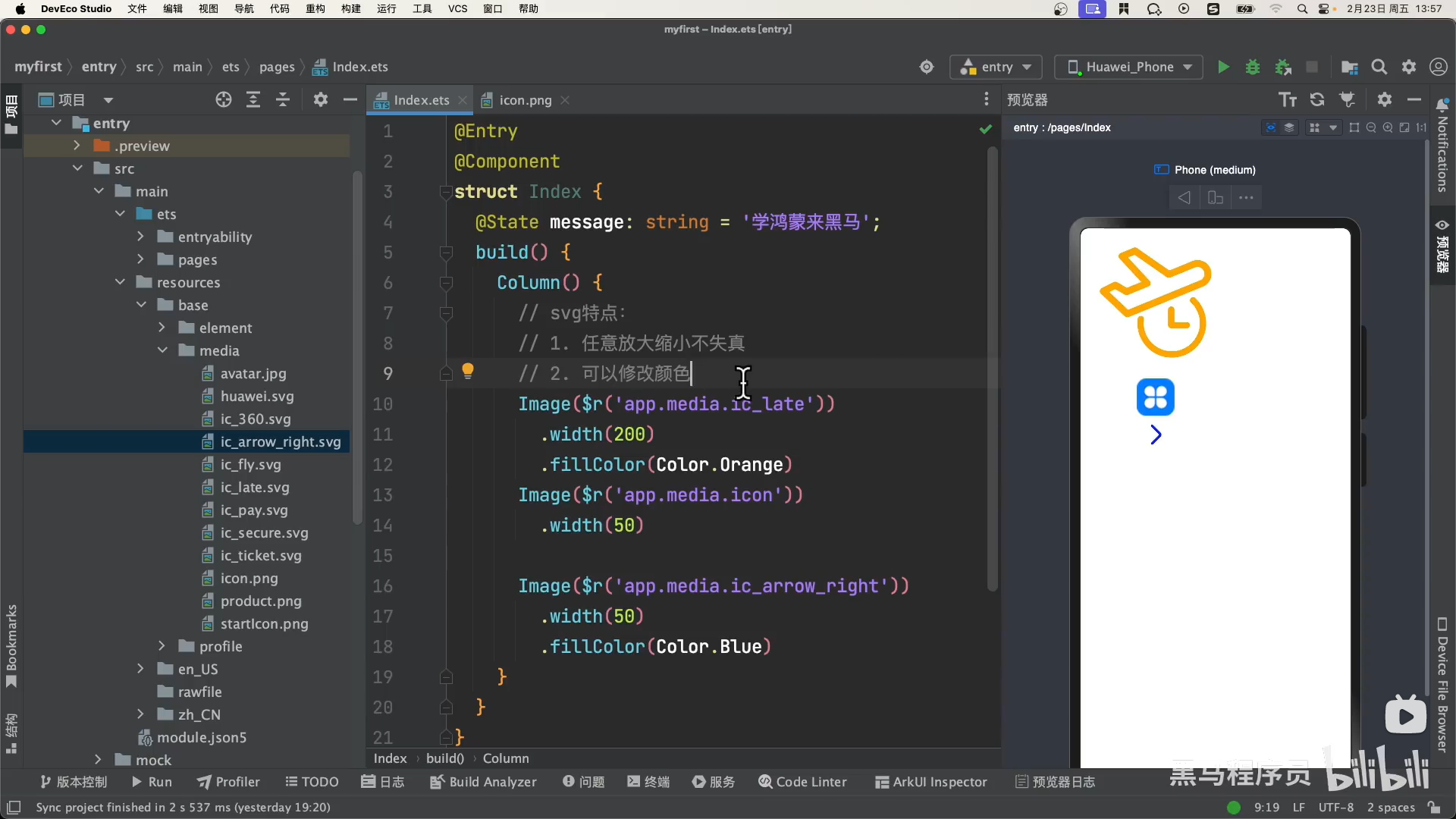Viewport: 1456px width, 819px height.
Task: Expand the entryability folder
Action: [140, 237]
